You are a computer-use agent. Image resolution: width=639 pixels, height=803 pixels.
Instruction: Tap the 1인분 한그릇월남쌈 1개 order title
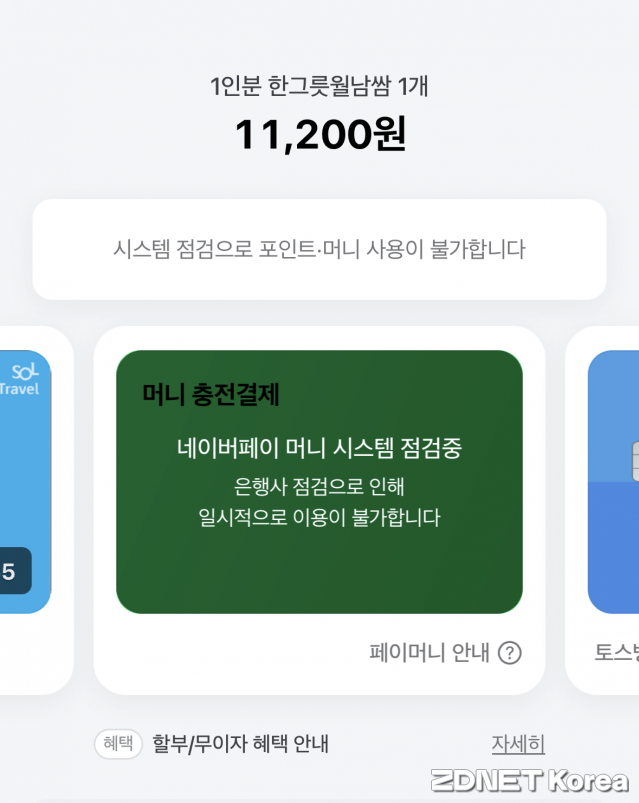[x=319, y=87]
